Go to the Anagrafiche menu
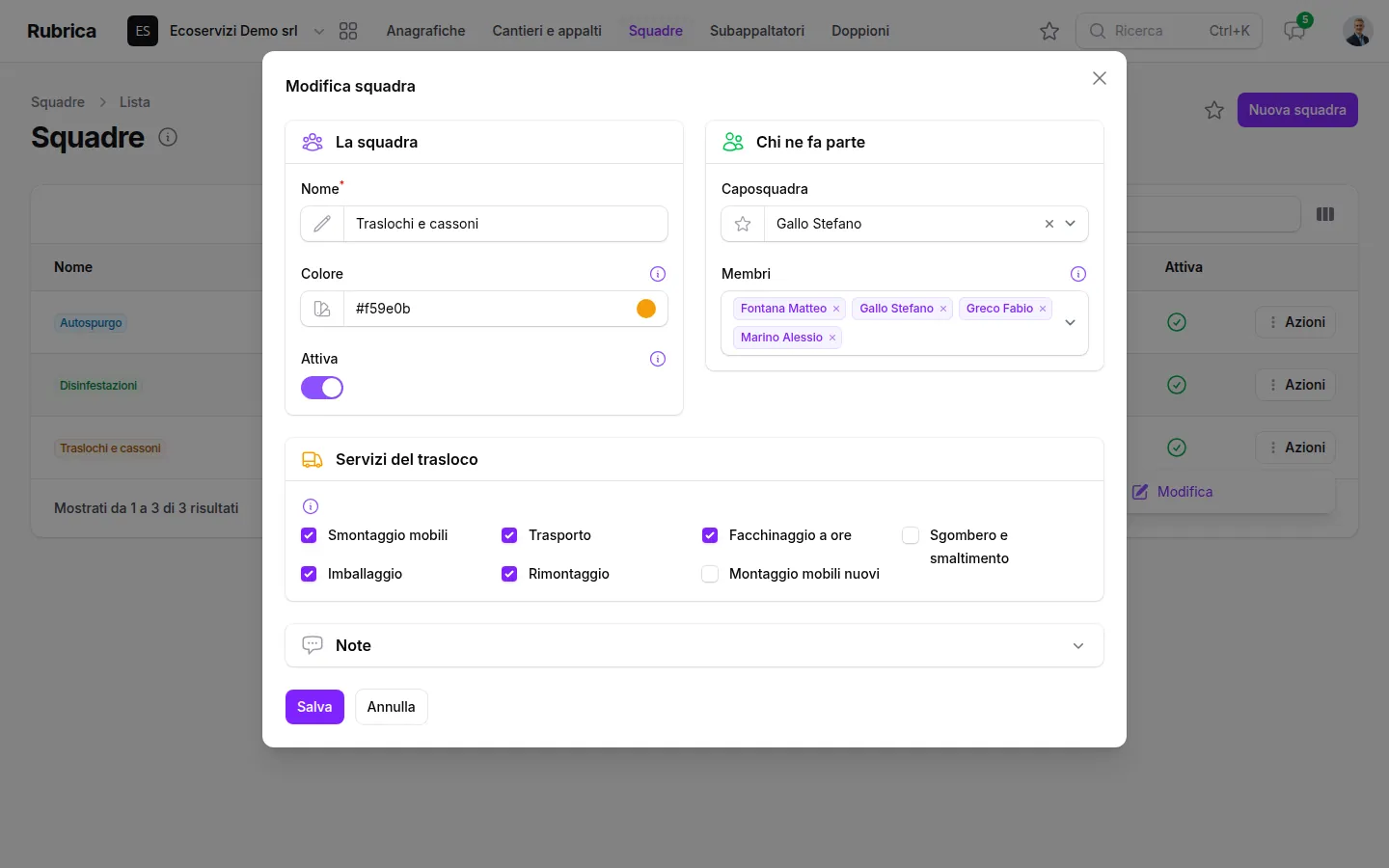1389x868 pixels. click(x=425, y=31)
